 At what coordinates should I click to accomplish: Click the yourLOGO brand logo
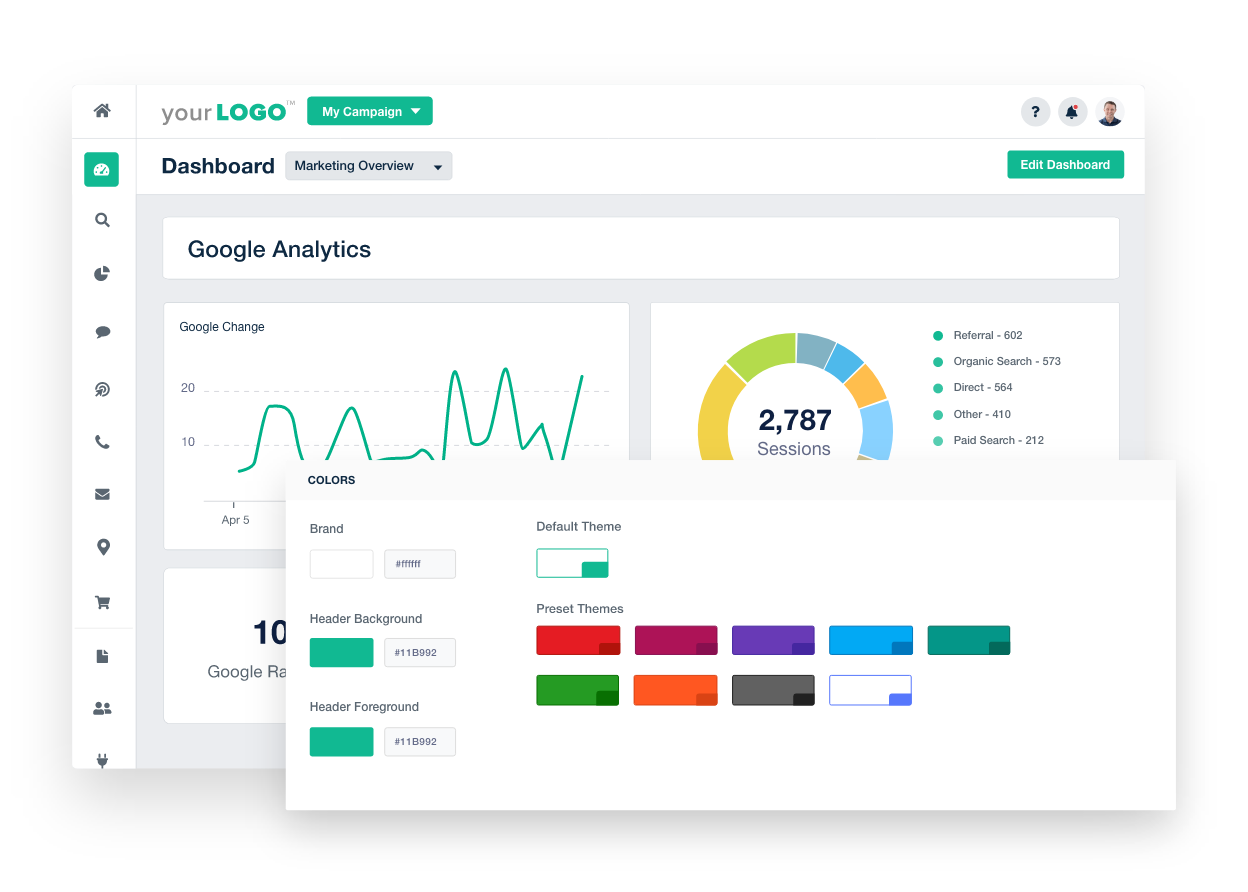point(228,112)
